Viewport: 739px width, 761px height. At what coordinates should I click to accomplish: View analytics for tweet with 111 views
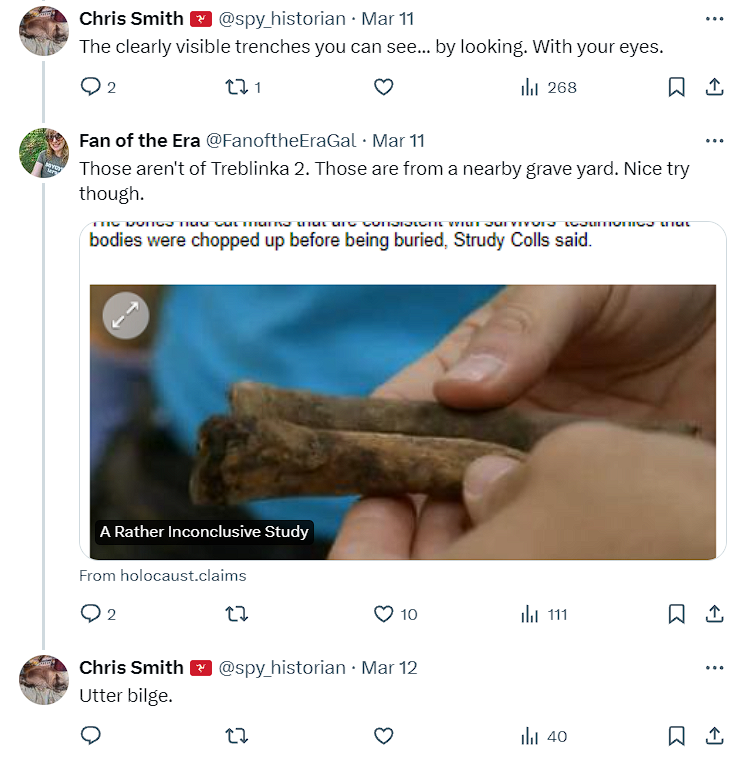point(544,614)
